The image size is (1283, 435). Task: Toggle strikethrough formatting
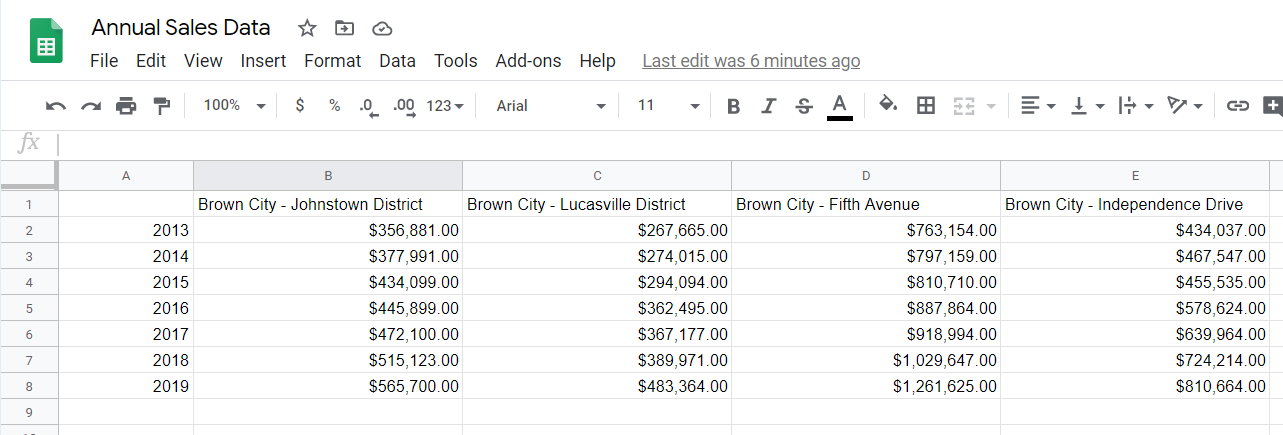pyautogui.click(x=804, y=106)
